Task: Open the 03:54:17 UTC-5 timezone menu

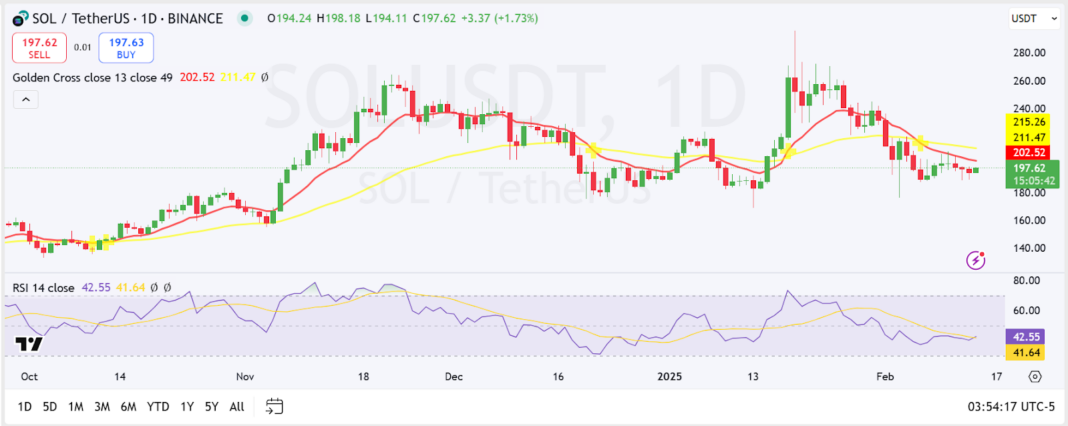Action: pyautogui.click(x=1011, y=407)
